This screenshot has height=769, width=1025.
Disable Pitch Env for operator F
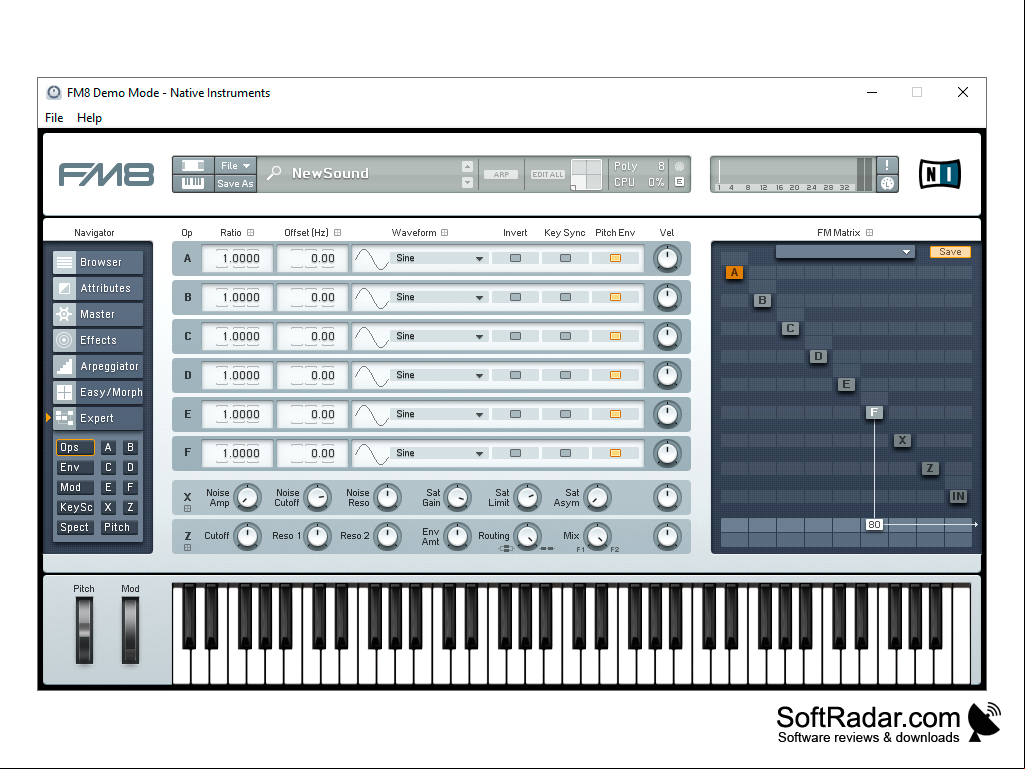[615, 453]
